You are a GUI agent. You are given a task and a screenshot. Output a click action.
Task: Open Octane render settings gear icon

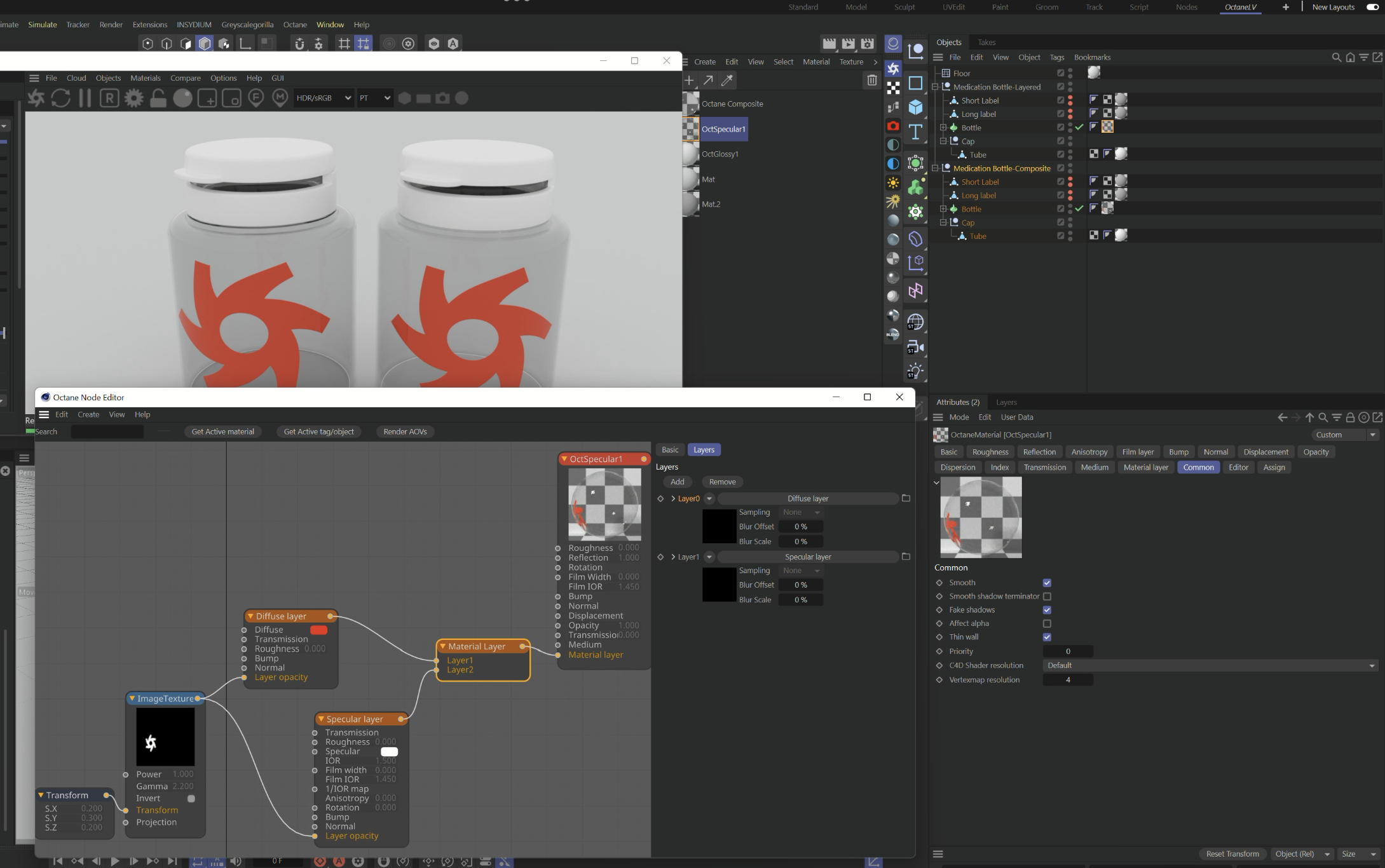tap(133, 98)
